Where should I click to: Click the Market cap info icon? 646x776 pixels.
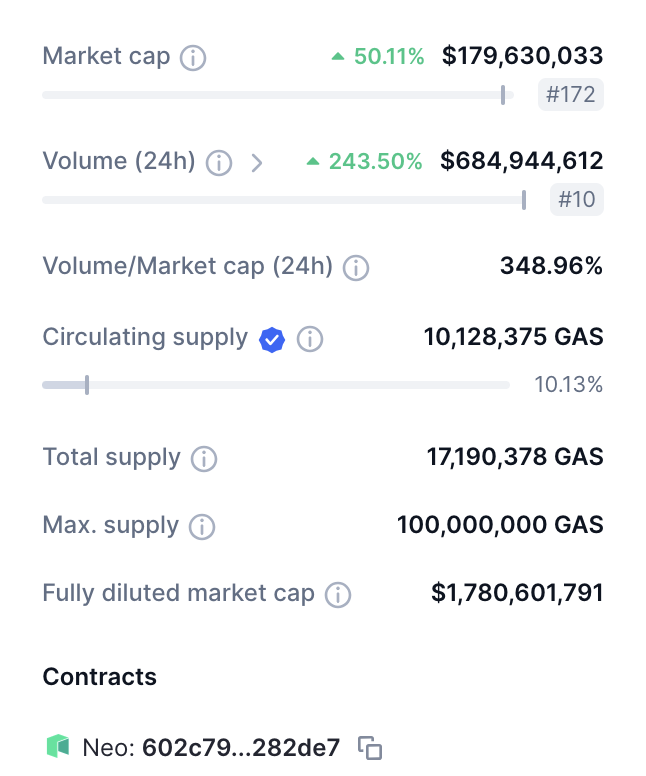[193, 58]
